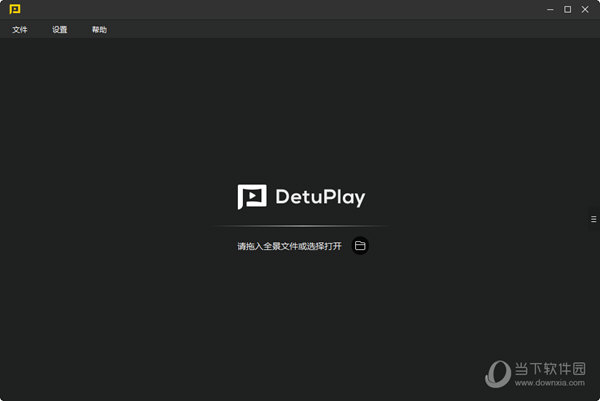Viewport: 600px width, 401px height.
Task: Expand the playlist side panel handle
Action: coord(594,219)
